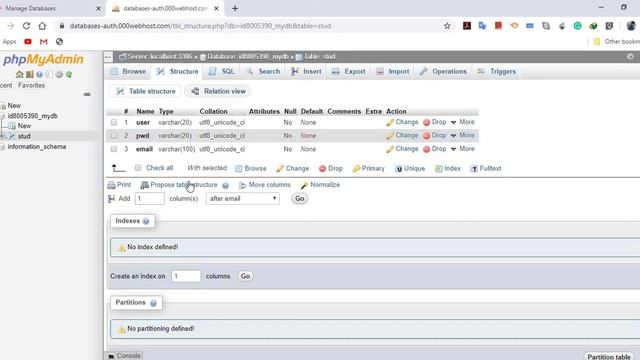
Task: Click the add columns number field
Action: coord(150,199)
